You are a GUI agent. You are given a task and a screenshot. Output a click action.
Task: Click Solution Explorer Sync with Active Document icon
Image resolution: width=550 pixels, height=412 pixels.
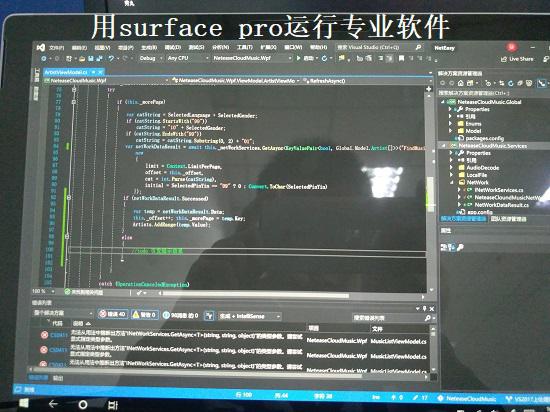(x=502, y=83)
